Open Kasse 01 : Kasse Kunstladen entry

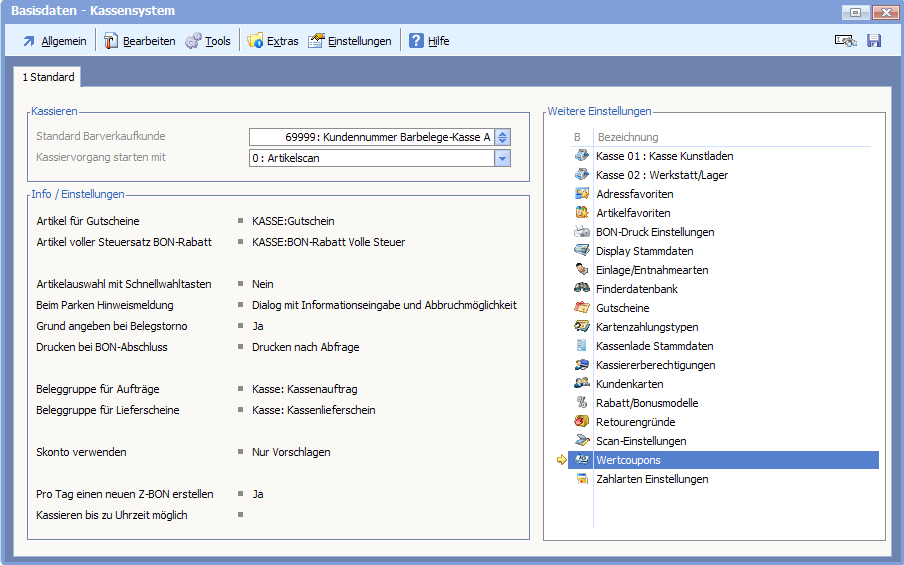[664, 156]
